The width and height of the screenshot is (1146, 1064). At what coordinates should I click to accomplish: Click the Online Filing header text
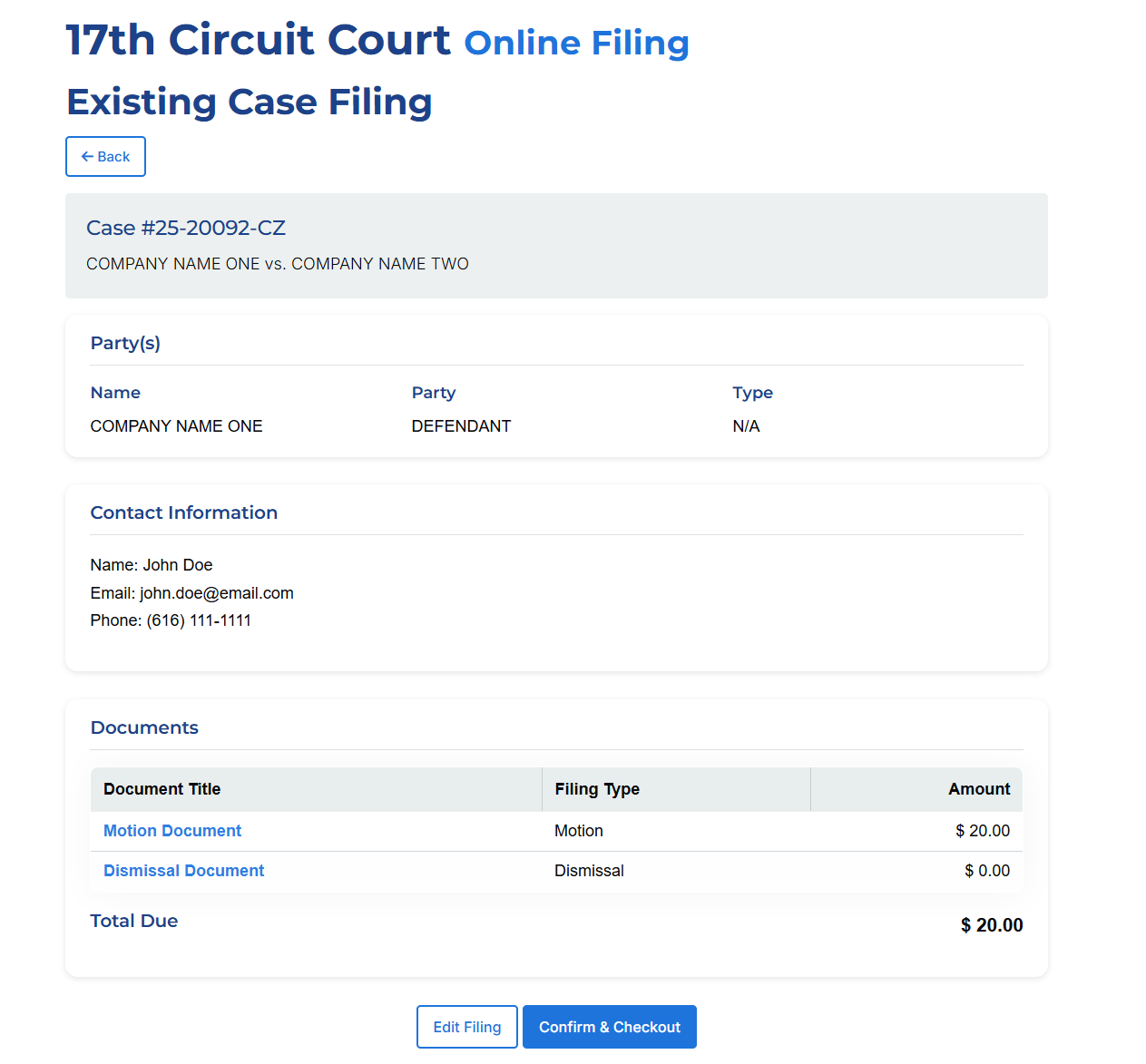pos(576,44)
